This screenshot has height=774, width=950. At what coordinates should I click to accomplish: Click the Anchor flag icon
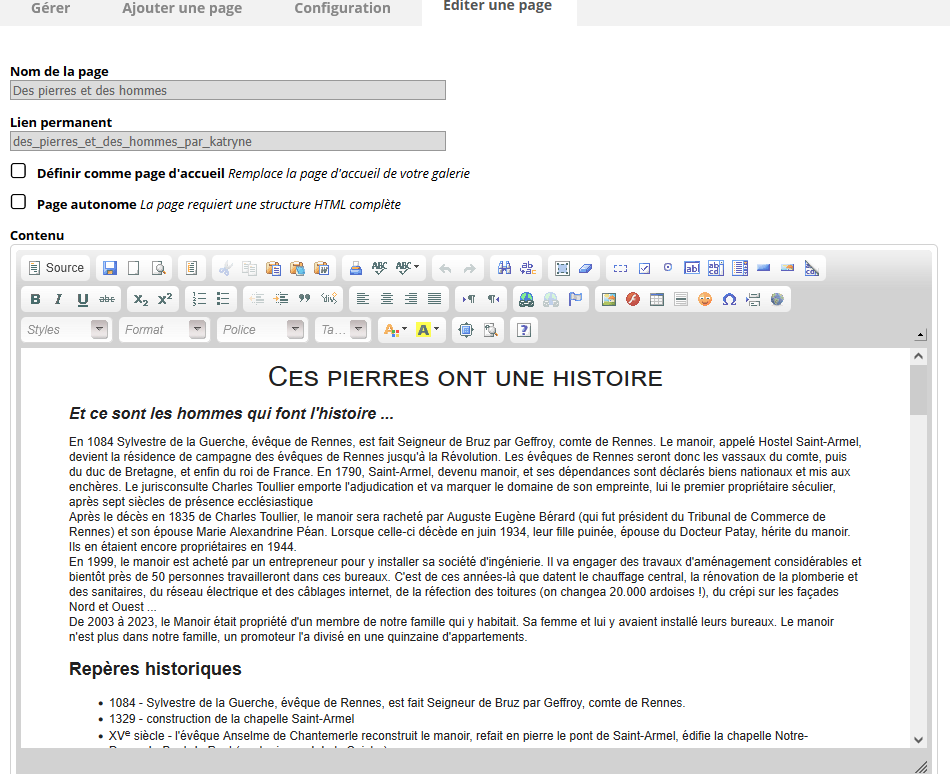[x=575, y=299]
